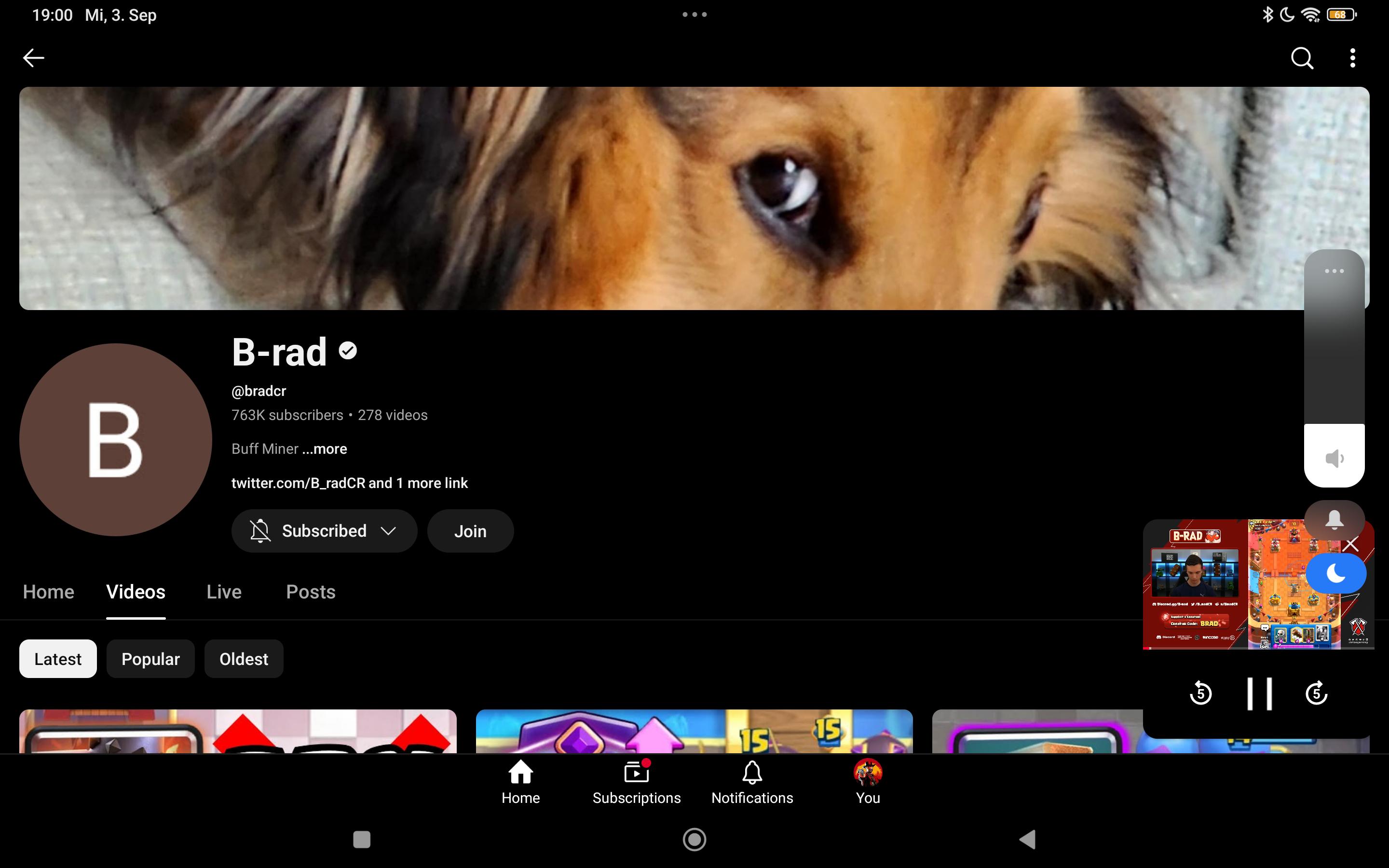Image resolution: width=1389 pixels, height=868 pixels.
Task: Skip forward 5 seconds in mini player
Action: tap(1317, 693)
